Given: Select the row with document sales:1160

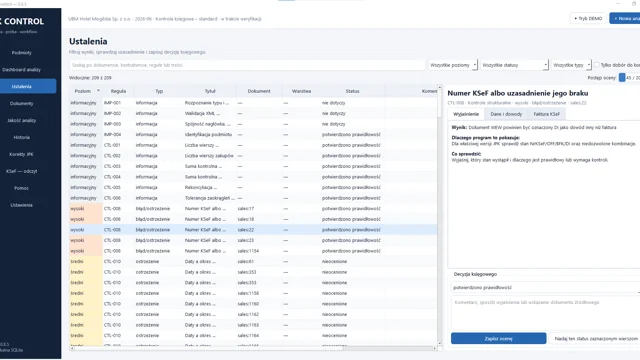Looking at the screenshot, I should pyautogui.click(x=253, y=304).
